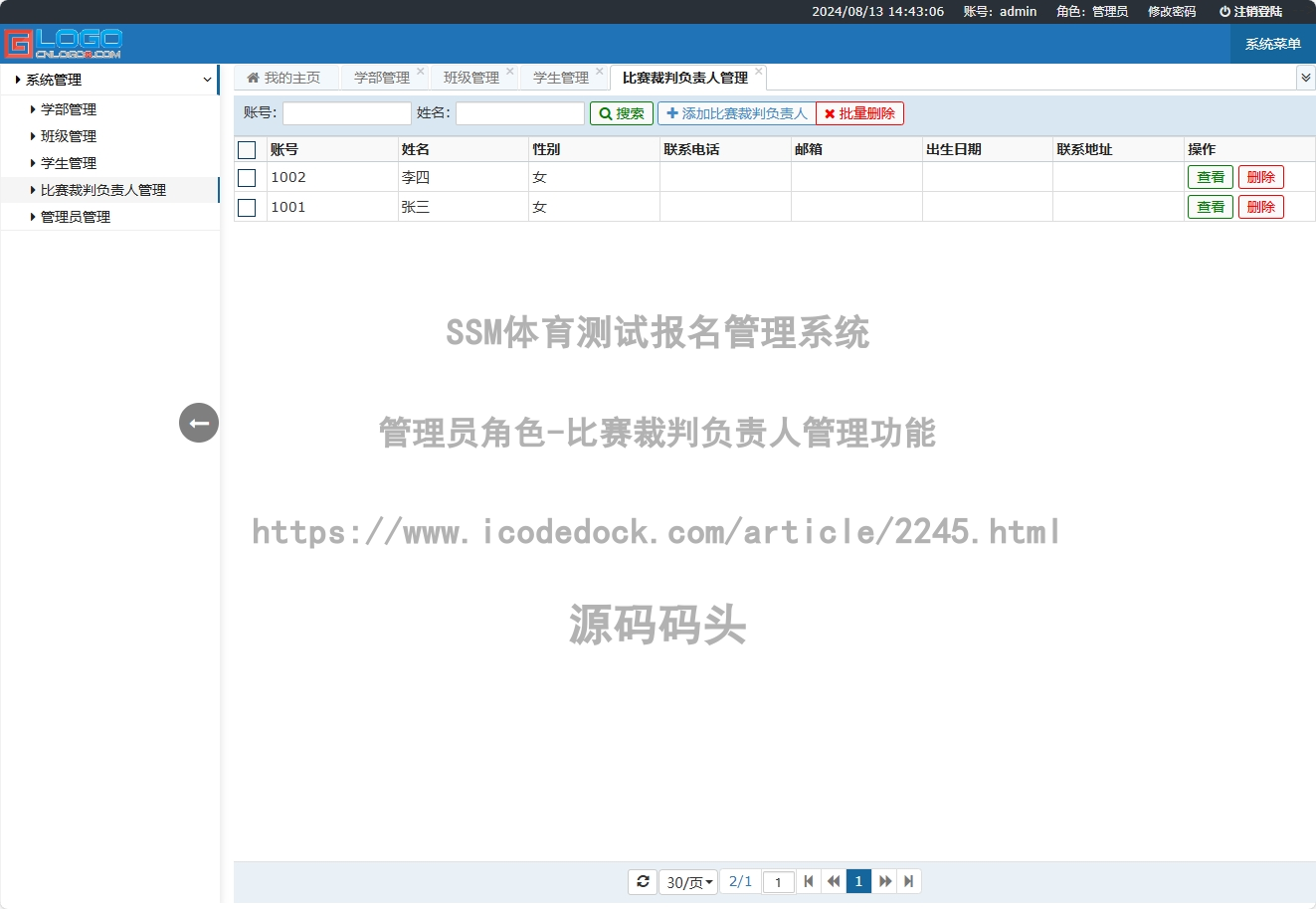
Task: Click 添加比赛裁判负责人 button
Action: pos(737,113)
